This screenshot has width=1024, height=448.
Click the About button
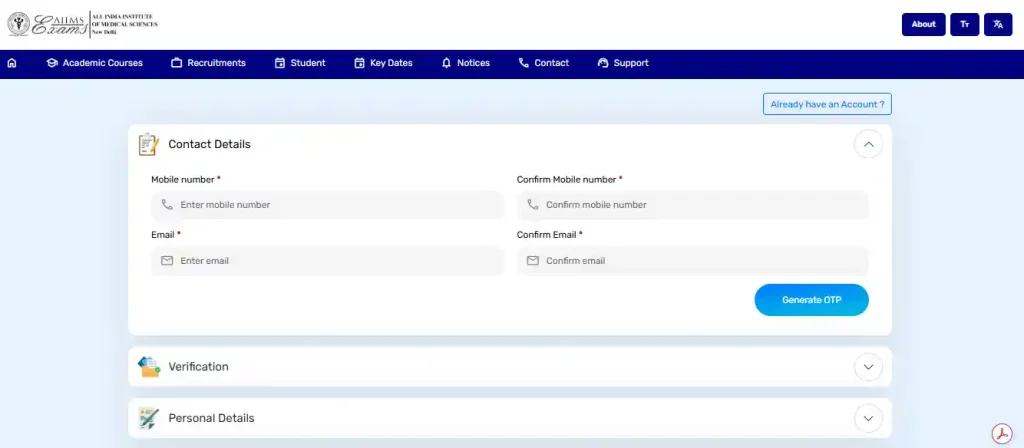pyautogui.click(x=923, y=24)
